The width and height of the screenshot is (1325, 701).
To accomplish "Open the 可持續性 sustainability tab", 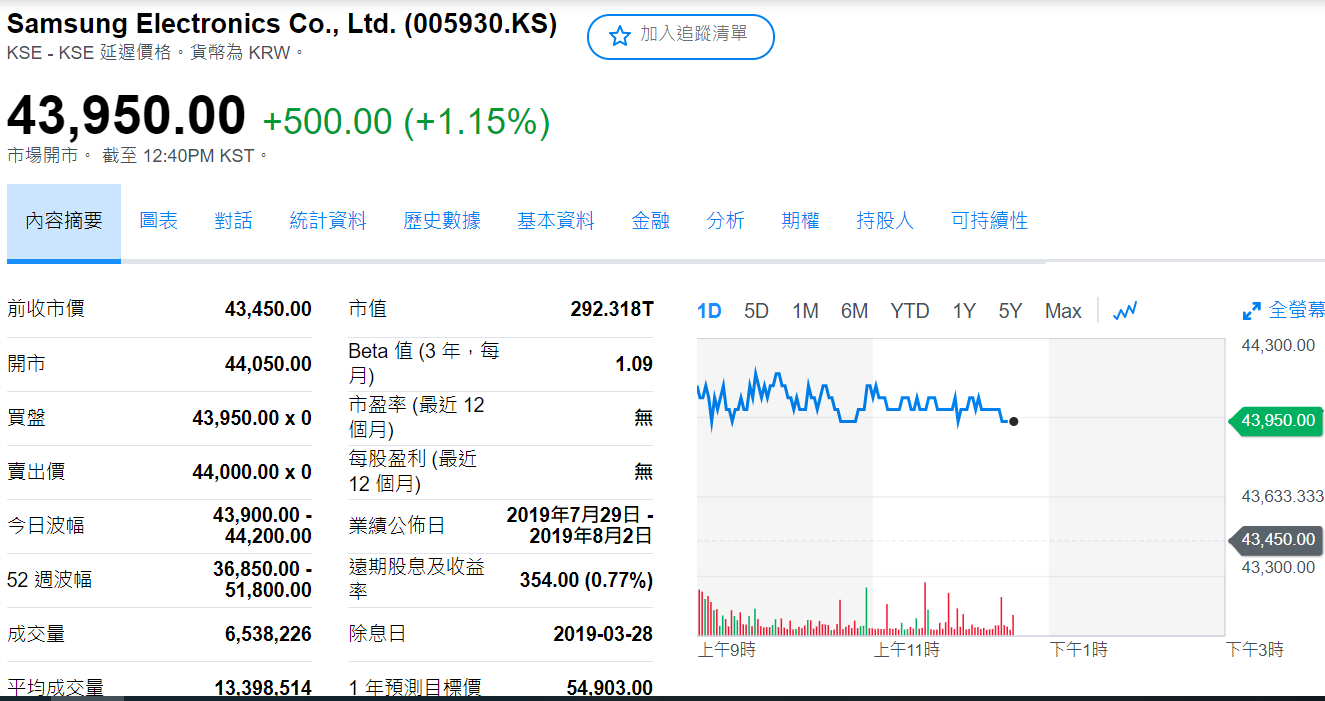I will [989, 221].
